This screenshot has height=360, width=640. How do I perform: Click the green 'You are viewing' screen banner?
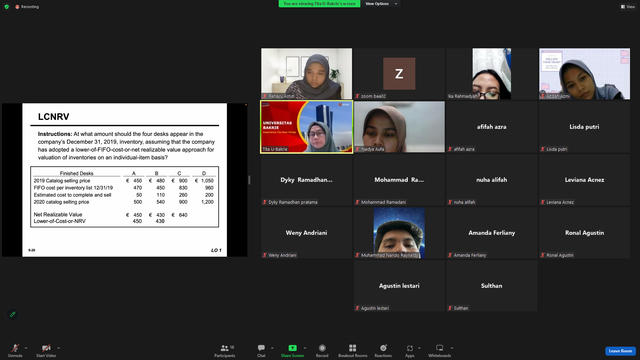pyautogui.click(x=319, y=4)
